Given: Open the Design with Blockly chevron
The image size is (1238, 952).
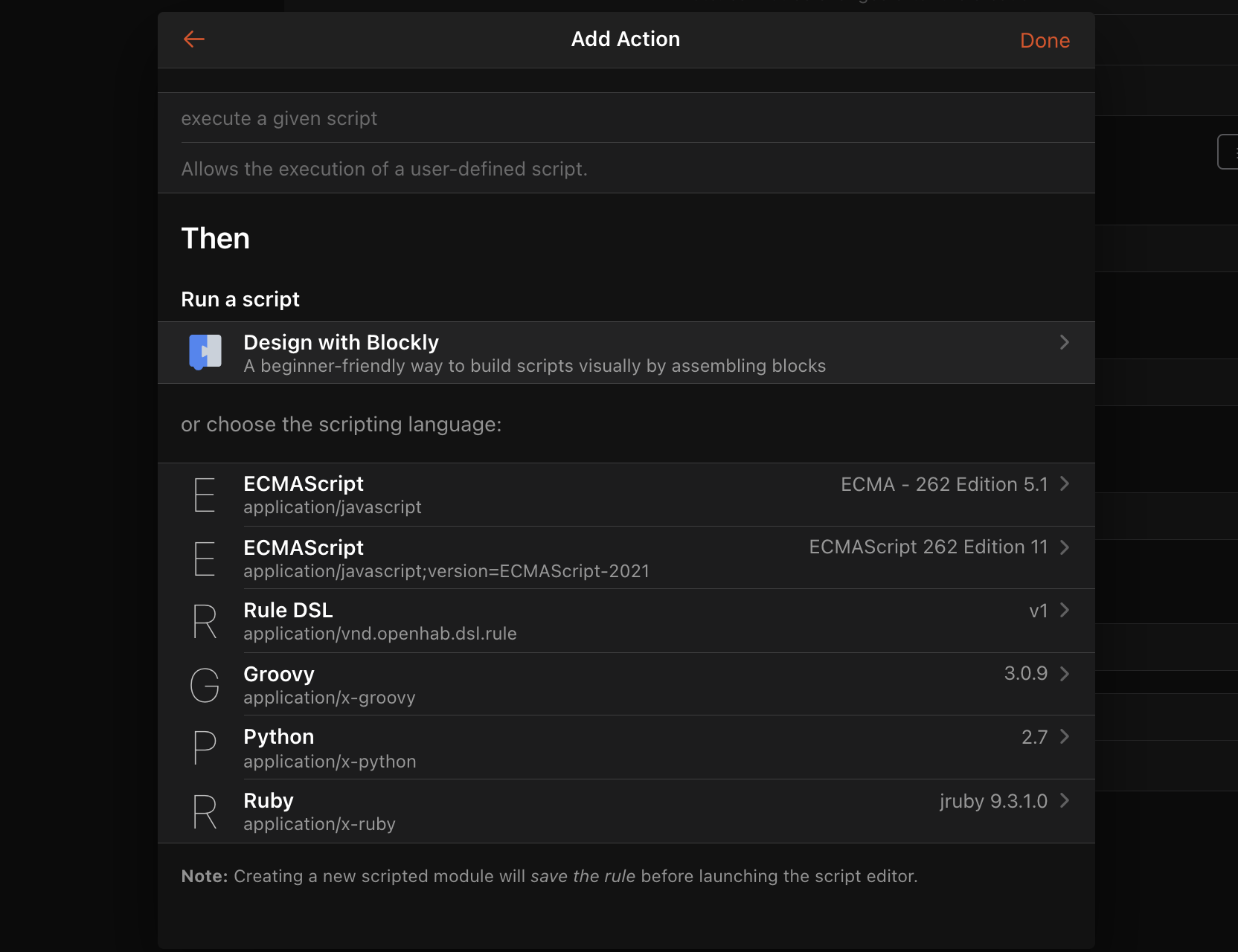Looking at the screenshot, I should click(1064, 342).
